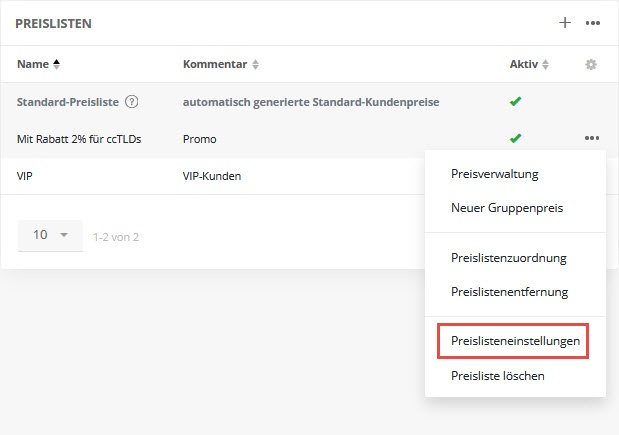
Task: Sort table by Kommentar column
Action: click(221, 64)
